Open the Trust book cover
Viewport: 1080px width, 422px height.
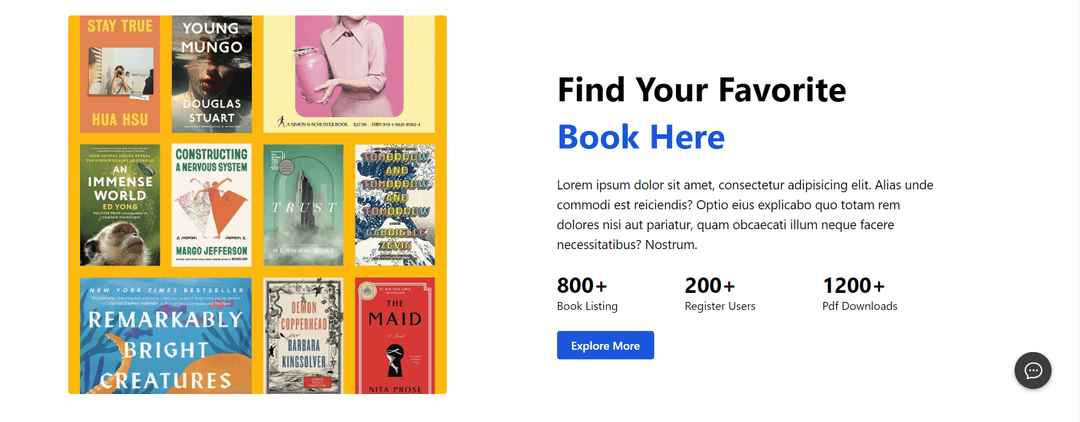point(304,205)
